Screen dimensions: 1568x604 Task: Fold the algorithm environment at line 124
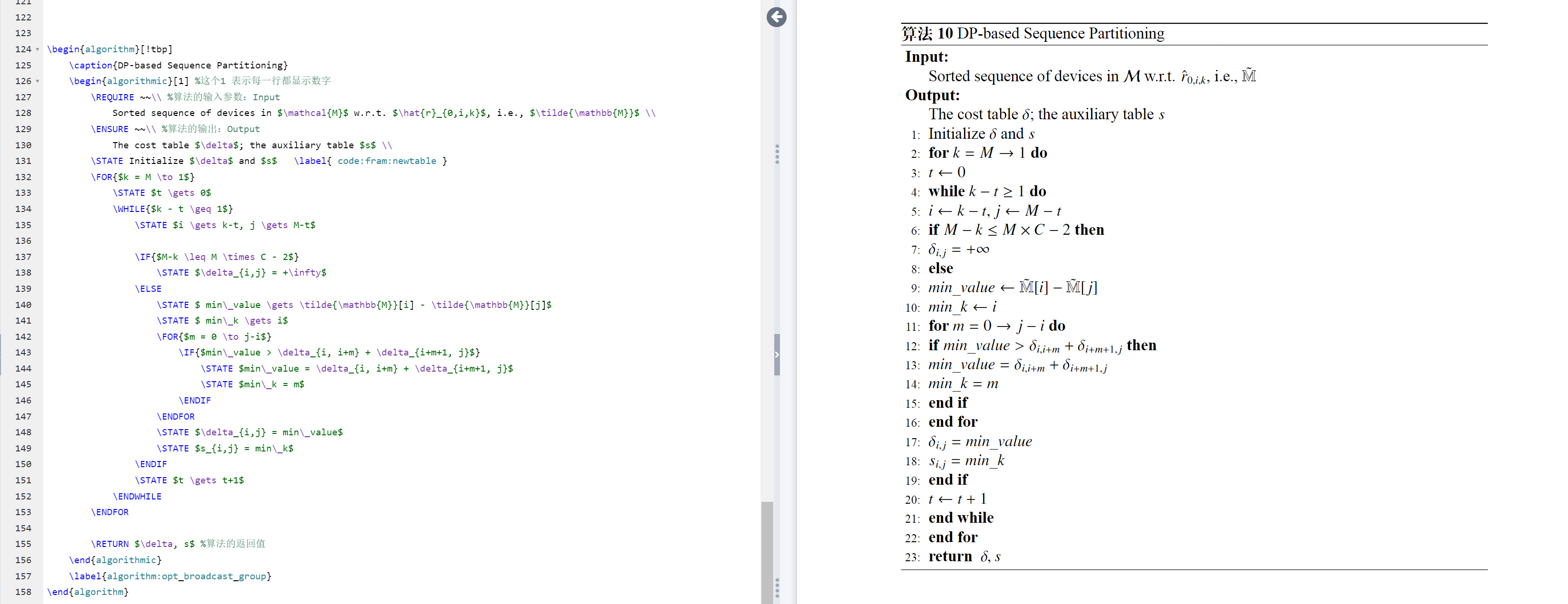38,49
